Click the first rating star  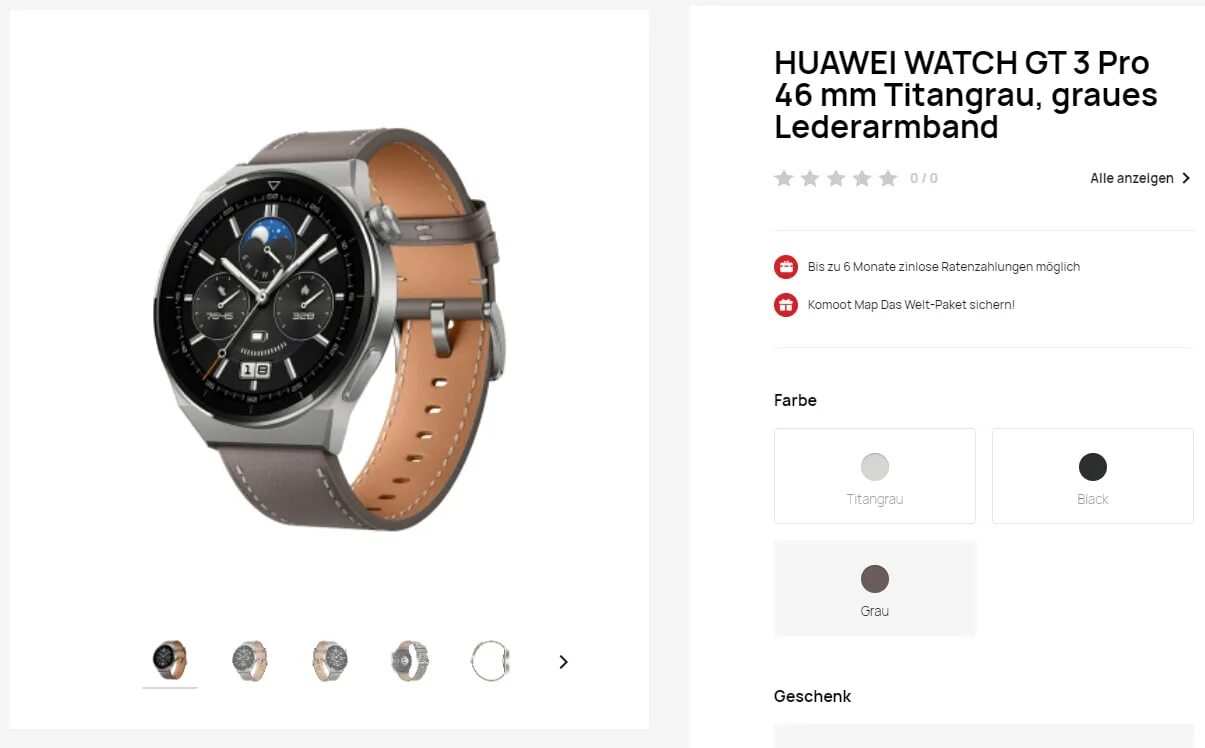coord(784,178)
